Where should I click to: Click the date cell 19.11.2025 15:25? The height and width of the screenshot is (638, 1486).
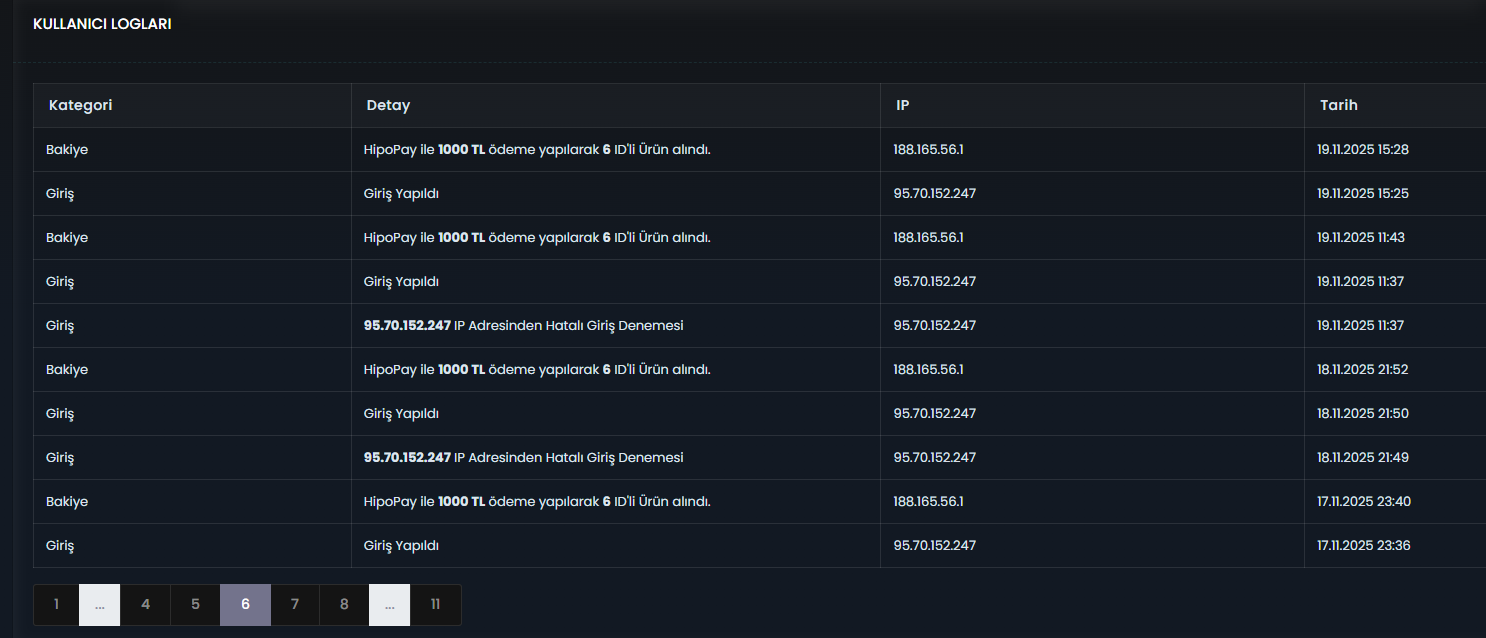tap(1363, 194)
